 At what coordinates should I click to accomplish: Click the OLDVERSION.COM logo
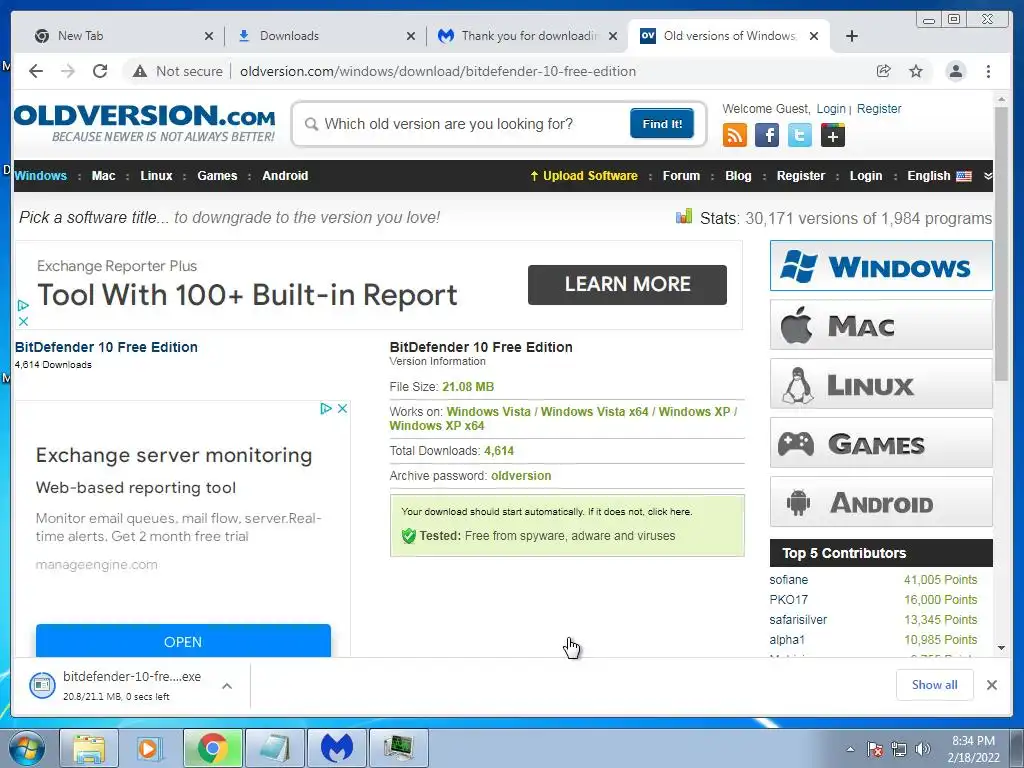pos(144,123)
